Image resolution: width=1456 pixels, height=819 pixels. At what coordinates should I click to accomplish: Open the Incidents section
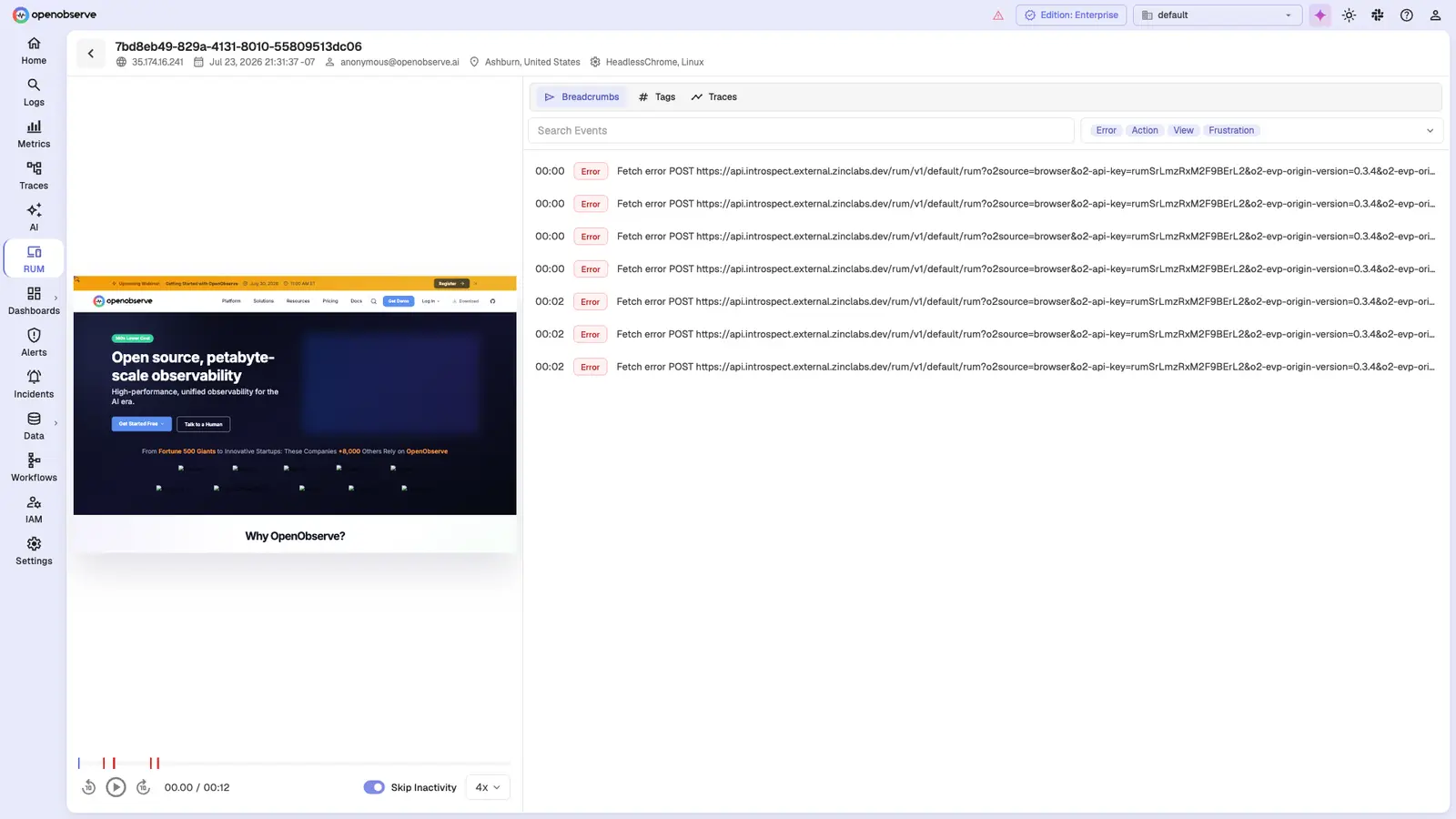click(34, 385)
